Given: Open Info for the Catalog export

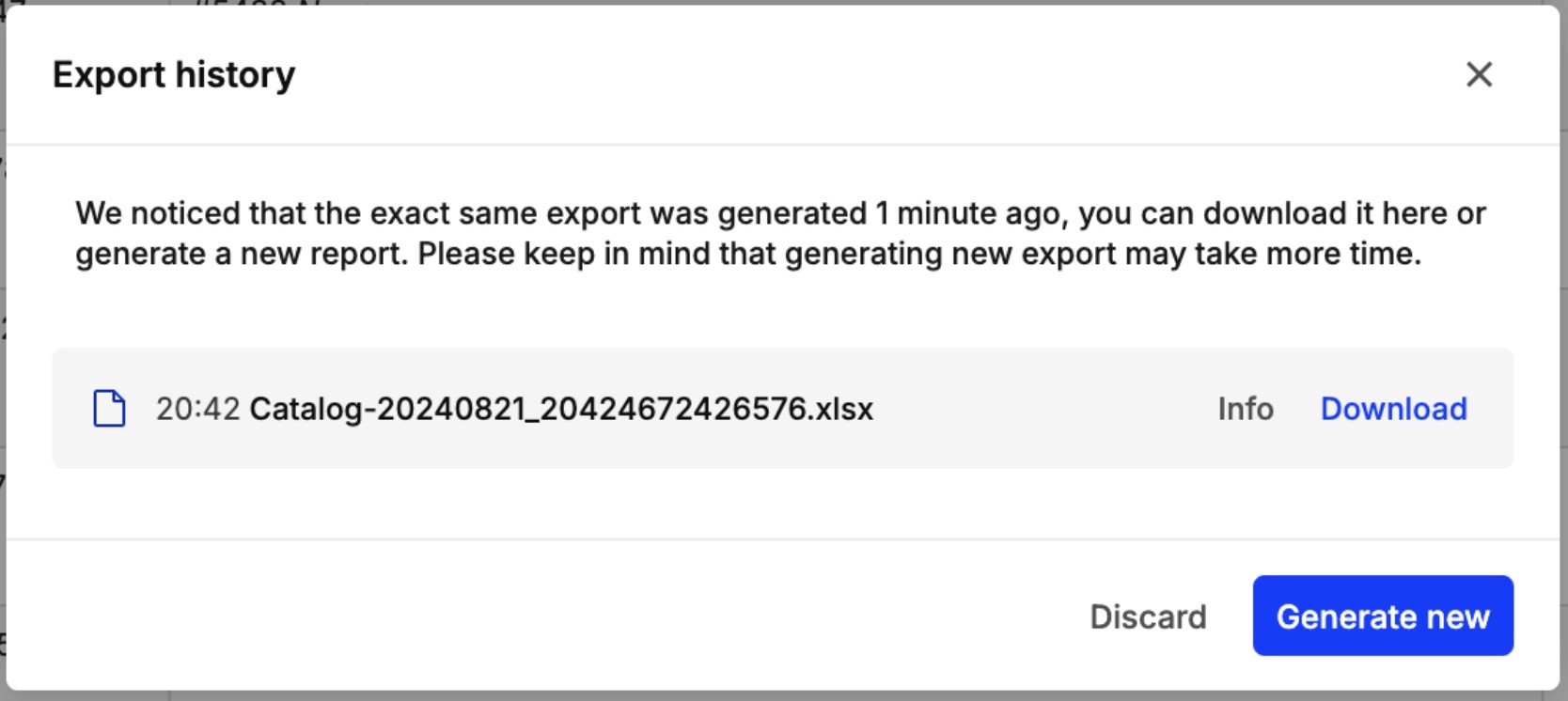Looking at the screenshot, I should tap(1245, 409).
